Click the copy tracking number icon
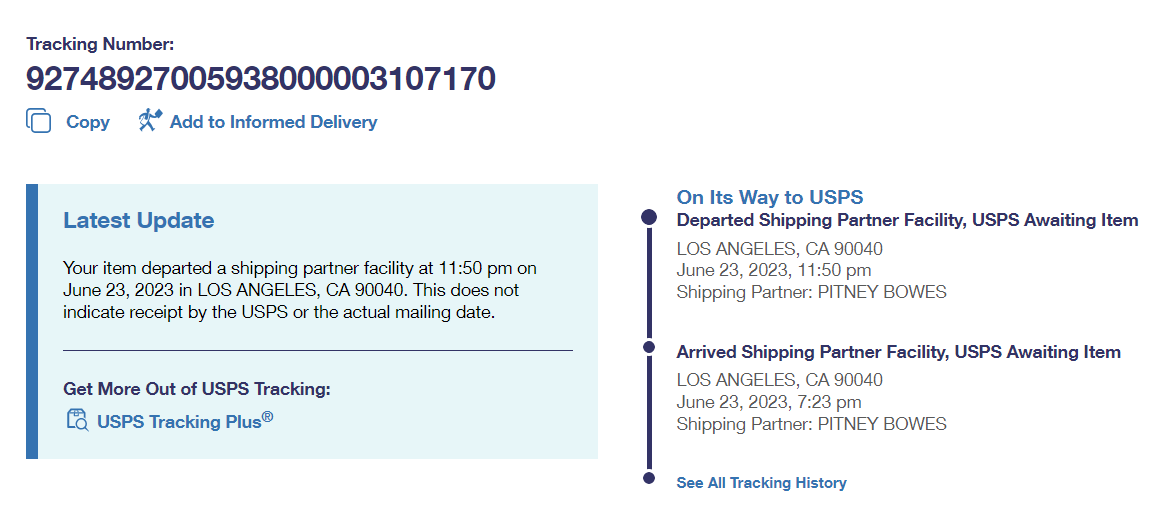 tap(39, 121)
